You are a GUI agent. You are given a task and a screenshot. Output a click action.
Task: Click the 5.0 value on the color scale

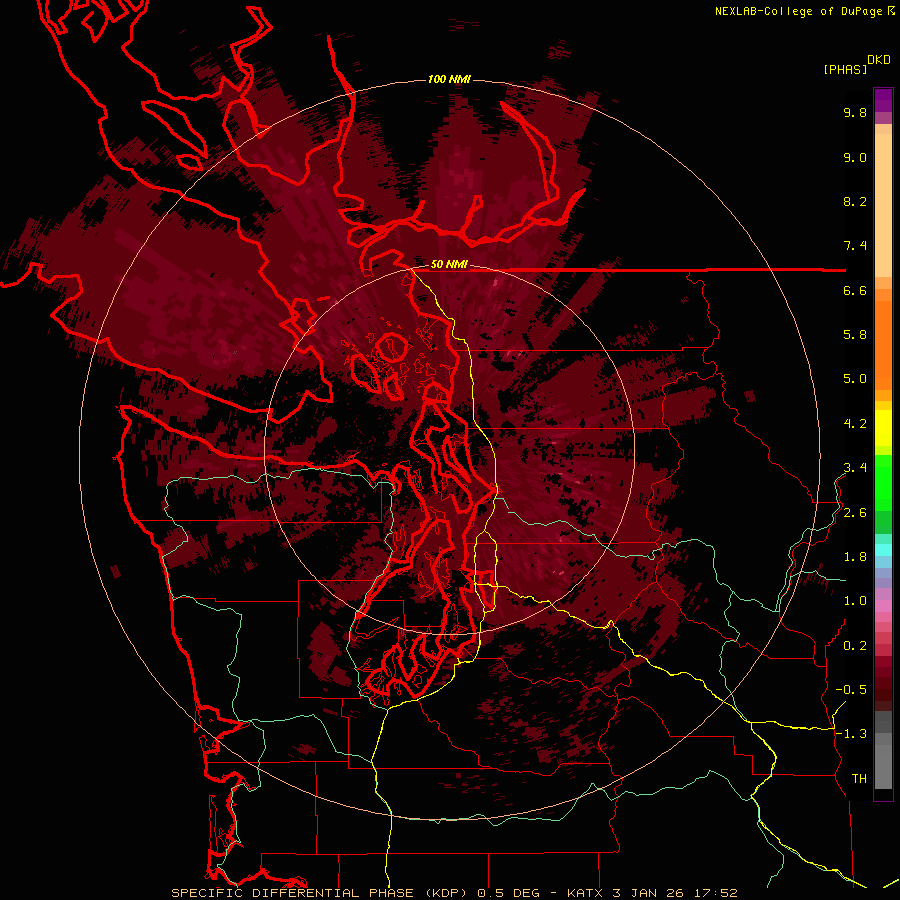[855, 379]
